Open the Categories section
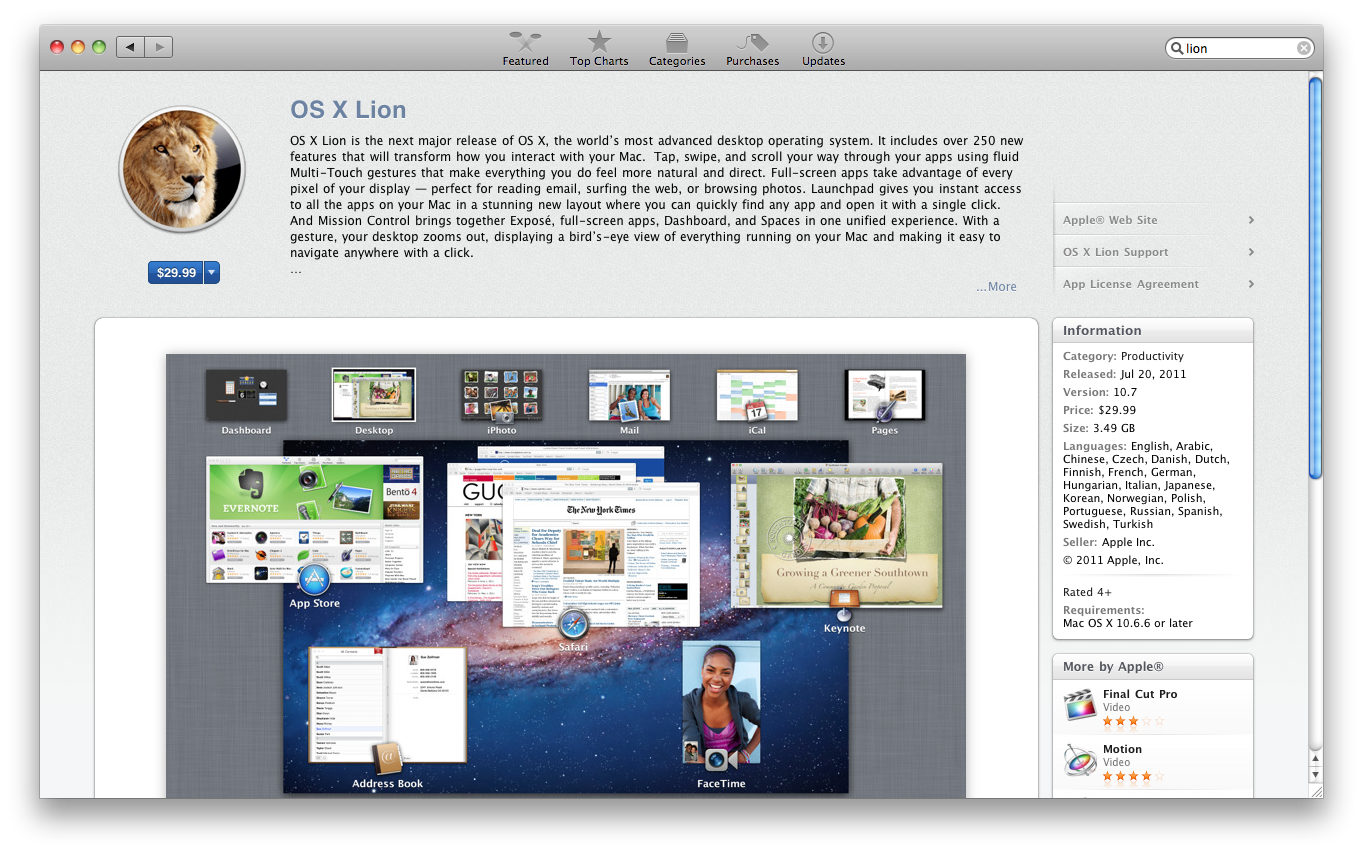Viewport: 1363px width, 853px height. coord(677,48)
